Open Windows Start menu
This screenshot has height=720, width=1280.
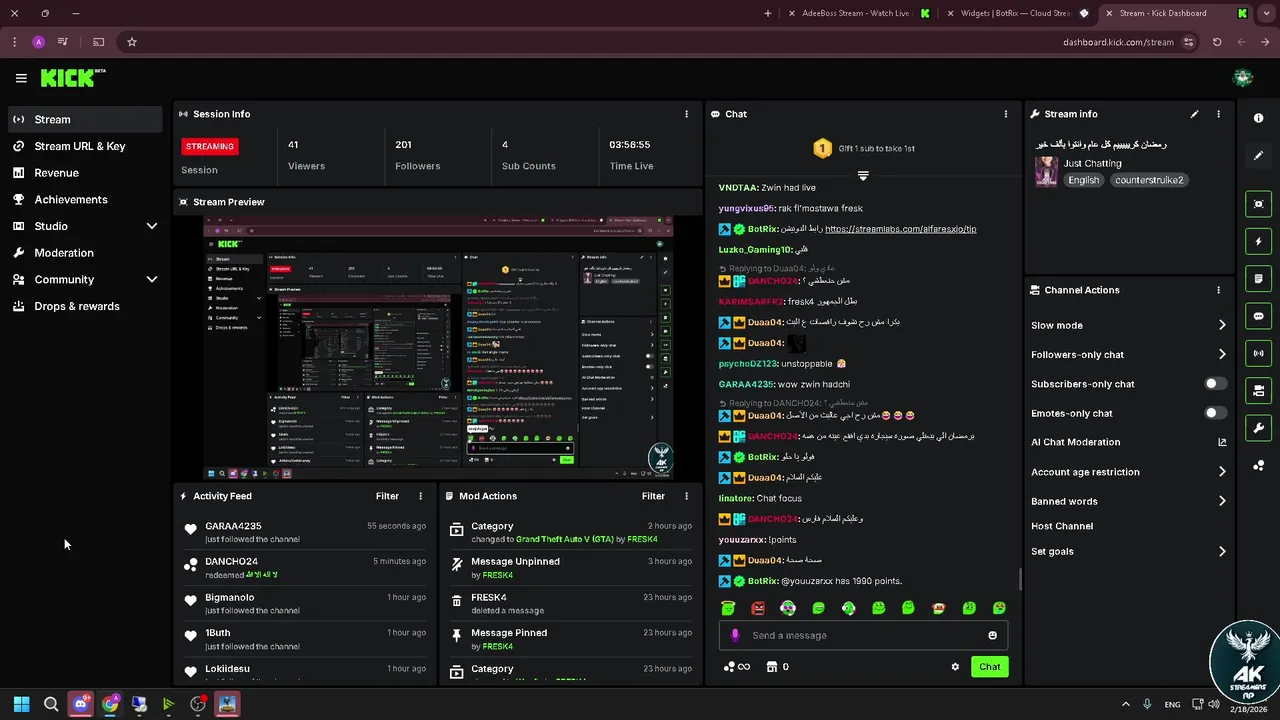[21, 704]
